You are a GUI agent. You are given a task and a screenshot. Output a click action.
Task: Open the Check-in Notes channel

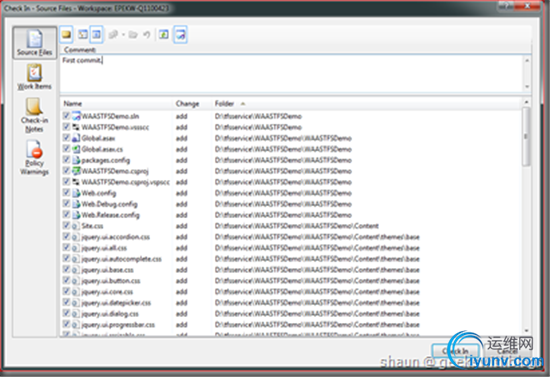(x=34, y=115)
